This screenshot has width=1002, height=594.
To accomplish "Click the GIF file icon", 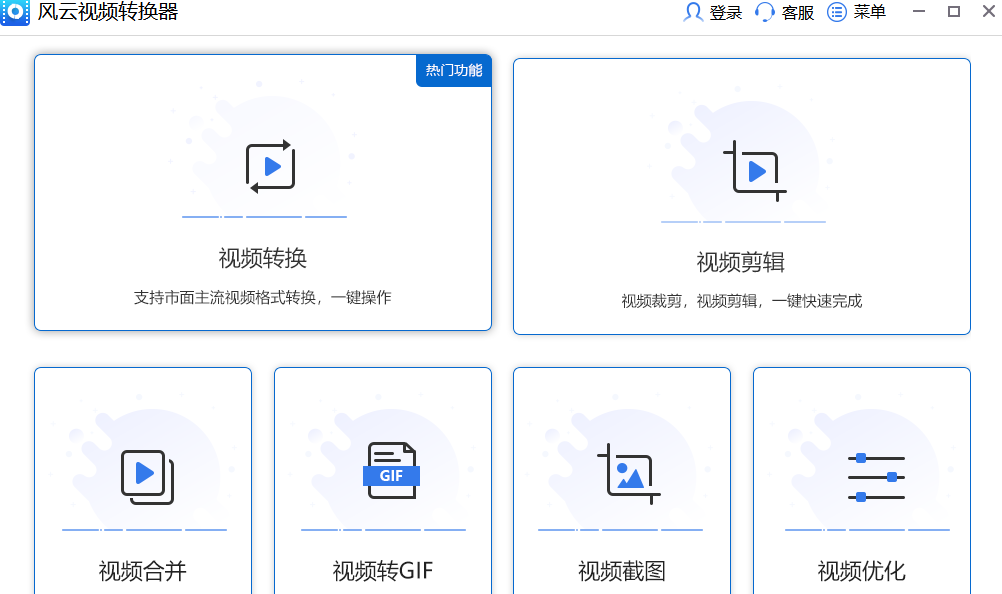I will click(391, 471).
